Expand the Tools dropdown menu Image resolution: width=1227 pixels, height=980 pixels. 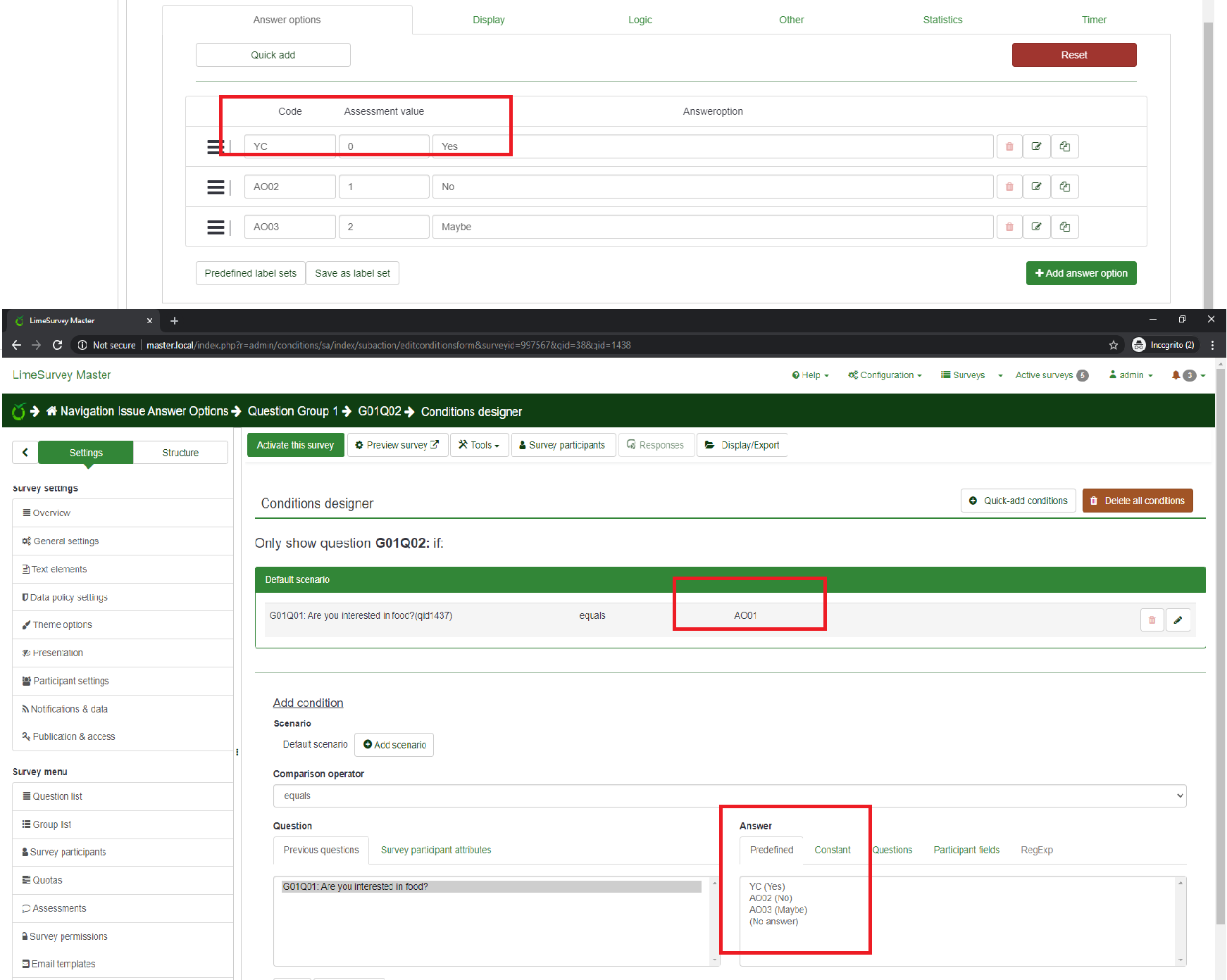click(x=479, y=445)
